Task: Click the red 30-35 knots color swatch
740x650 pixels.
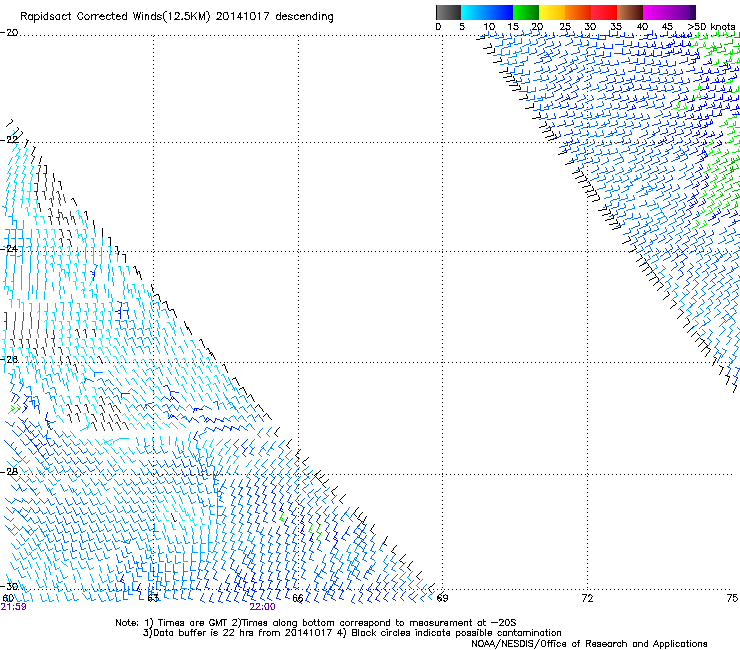Action: tap(604, 12)
